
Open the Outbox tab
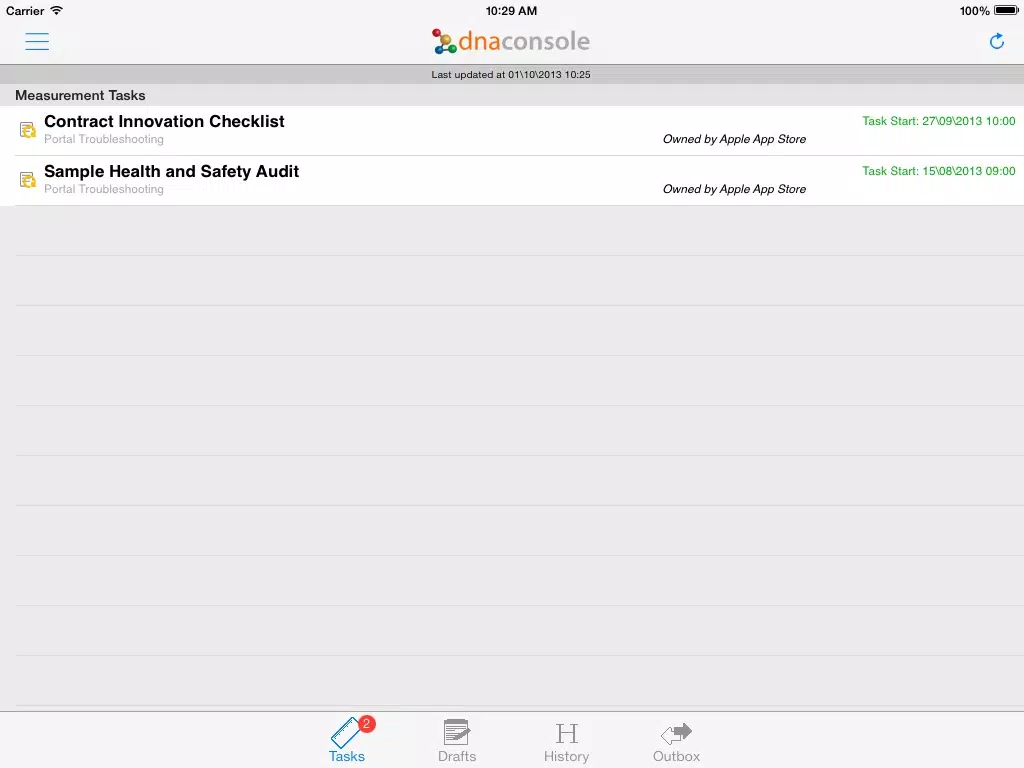[x=677, y=741]
